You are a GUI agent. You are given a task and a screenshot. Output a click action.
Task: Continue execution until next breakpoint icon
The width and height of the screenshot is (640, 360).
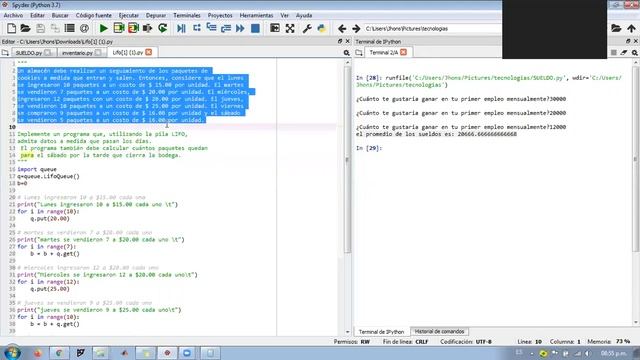click(x=240, y=28)
